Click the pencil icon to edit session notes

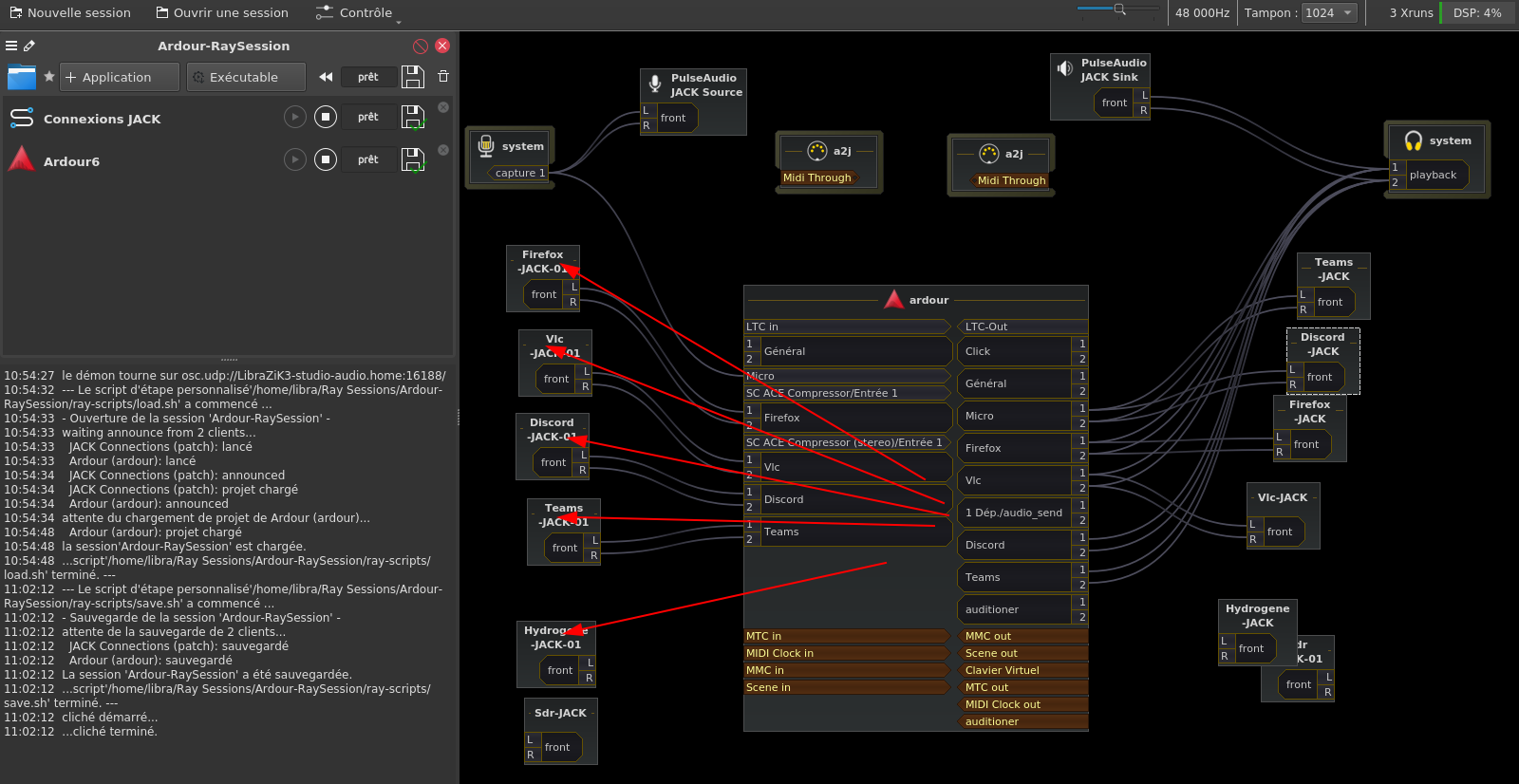click(29, 46)
